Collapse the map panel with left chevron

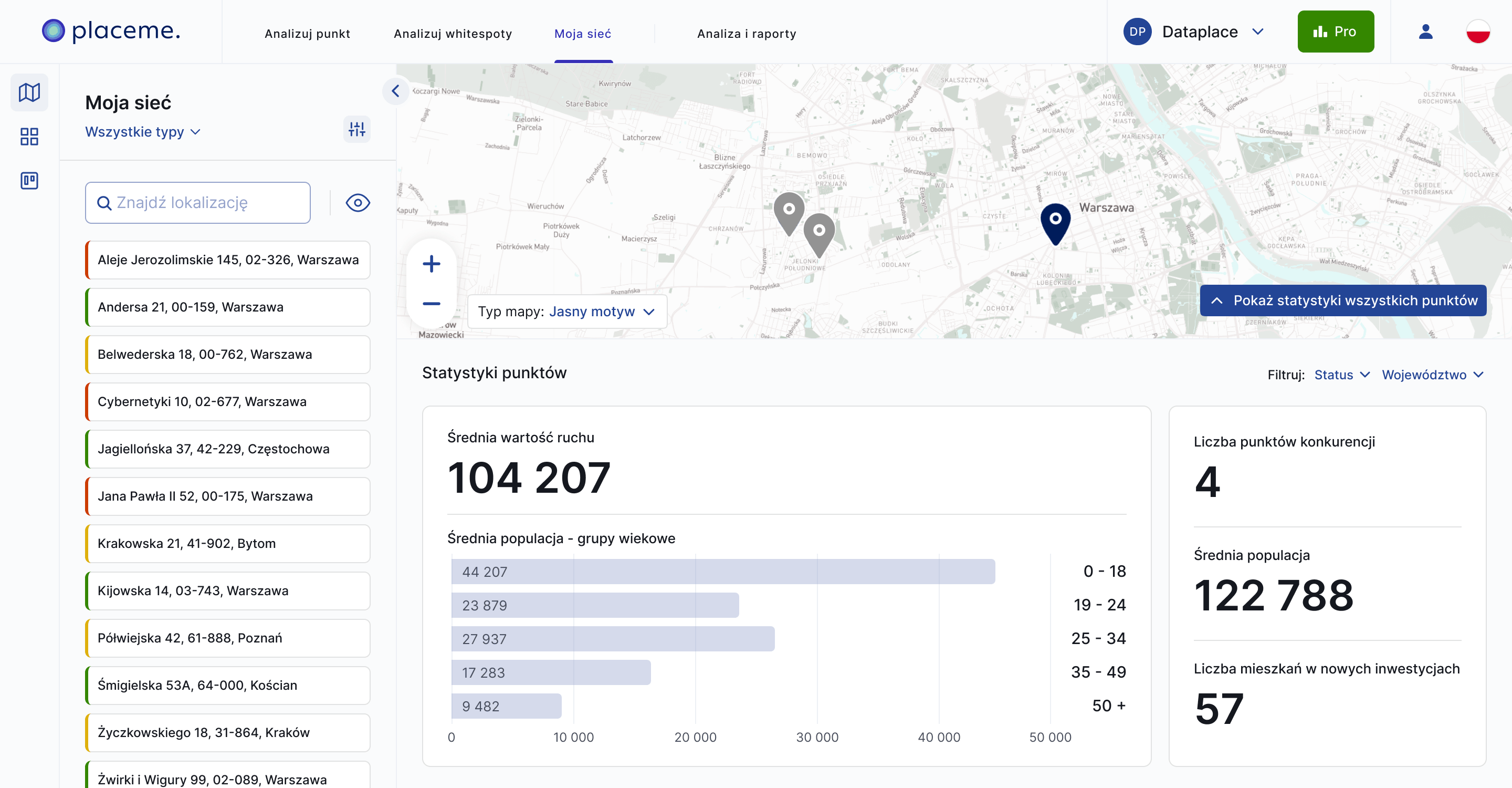pyautogui.click(x=396, y=90)
